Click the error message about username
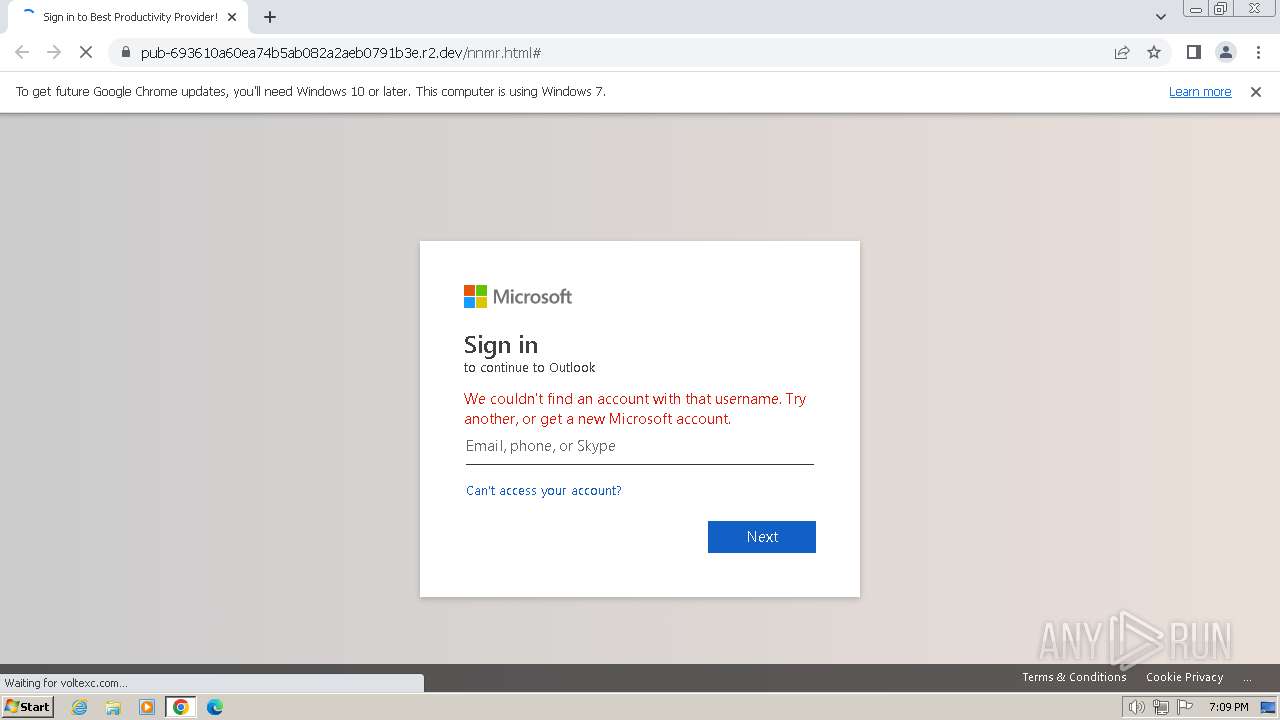Viewport: 1280px width, 720px height. [635, 408]
